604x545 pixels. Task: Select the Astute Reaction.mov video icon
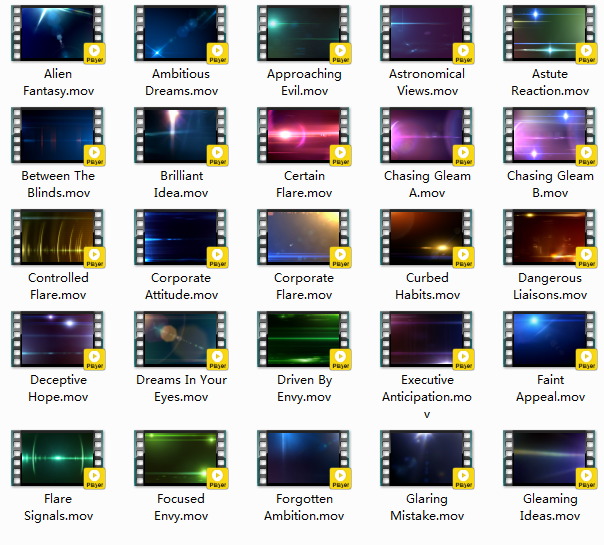tap(550, 33)
